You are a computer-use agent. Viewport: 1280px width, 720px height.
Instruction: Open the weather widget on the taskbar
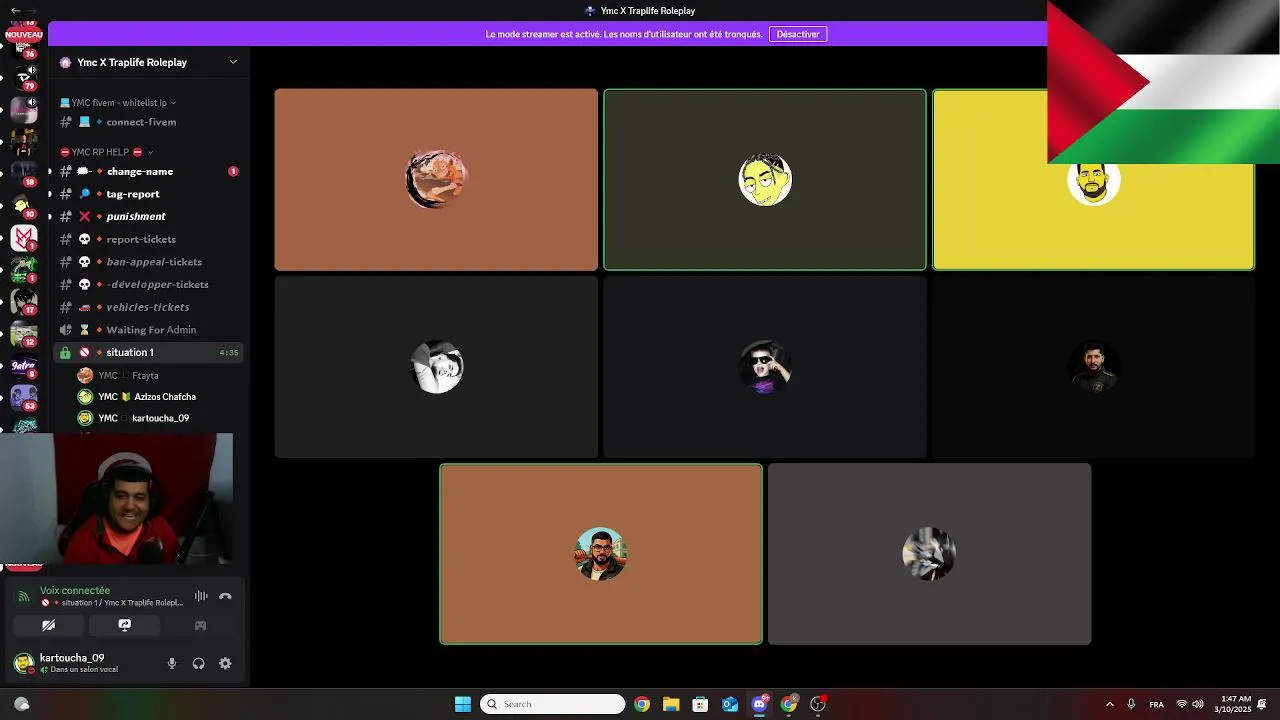pyautogui.click(x=22, y=704)
